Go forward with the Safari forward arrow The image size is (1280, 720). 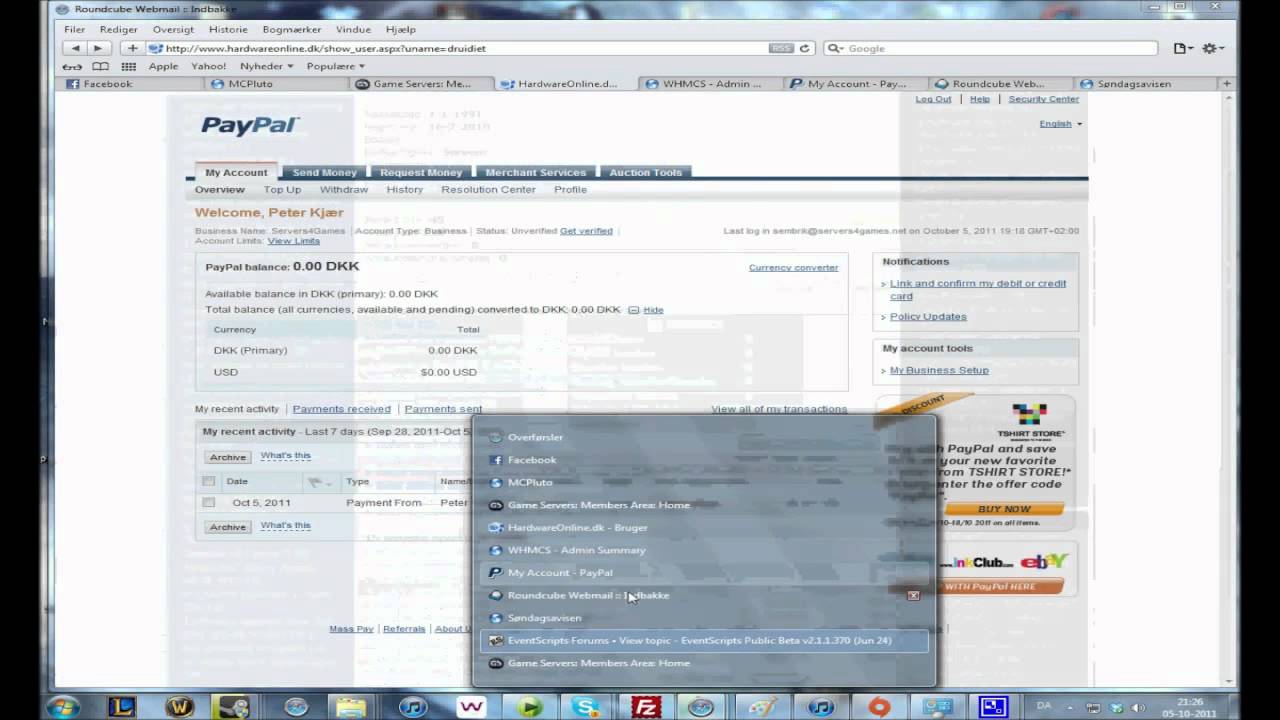98,48
